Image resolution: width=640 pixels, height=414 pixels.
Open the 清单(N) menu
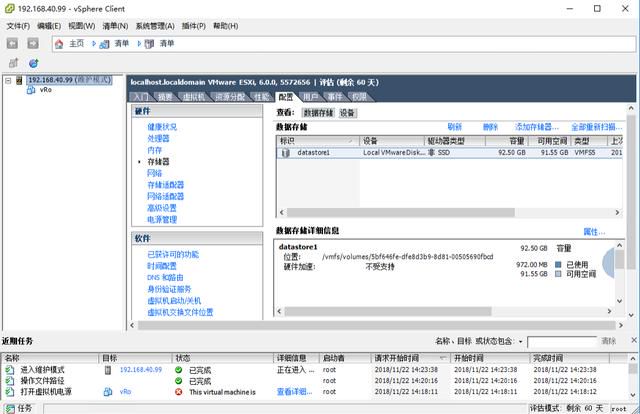click(x=115, y=26)
